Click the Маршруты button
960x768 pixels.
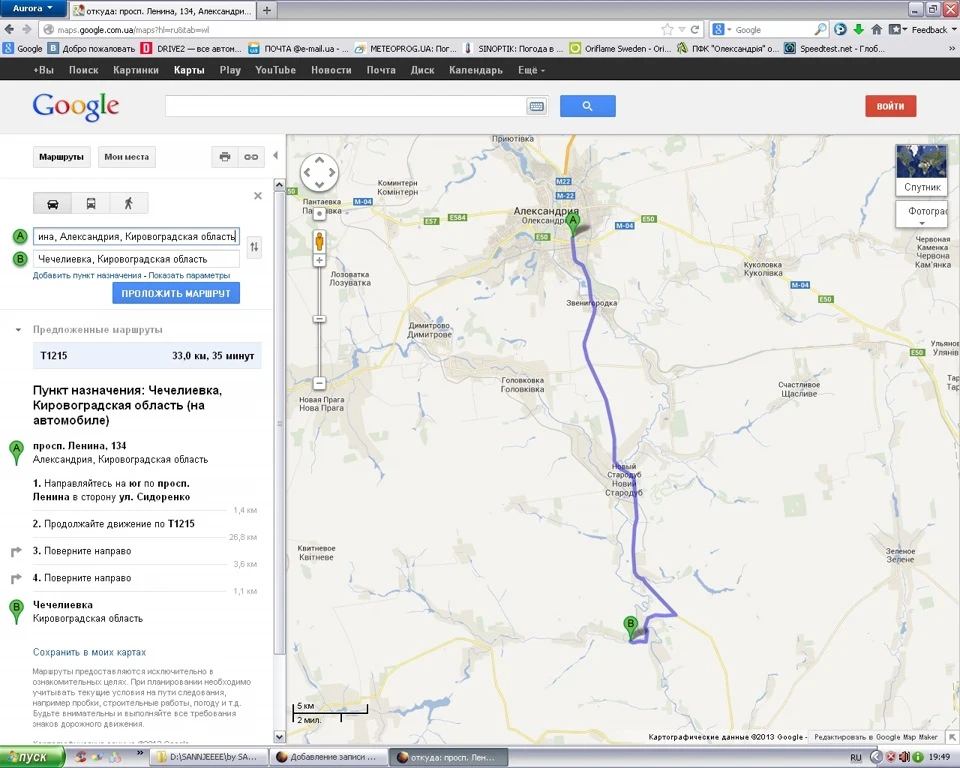[61, 157]
